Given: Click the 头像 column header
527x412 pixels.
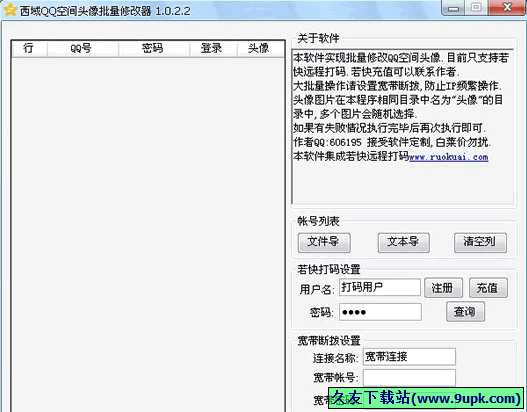Looking at the screenshot, I should [x=260, y=48].
